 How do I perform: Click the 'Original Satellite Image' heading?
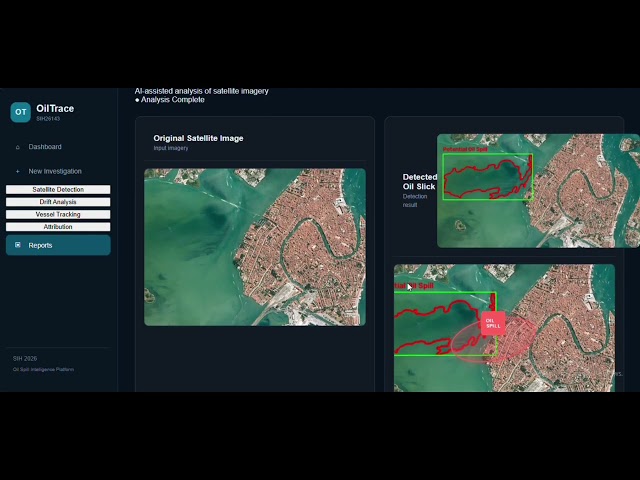(x=198, y=138)
